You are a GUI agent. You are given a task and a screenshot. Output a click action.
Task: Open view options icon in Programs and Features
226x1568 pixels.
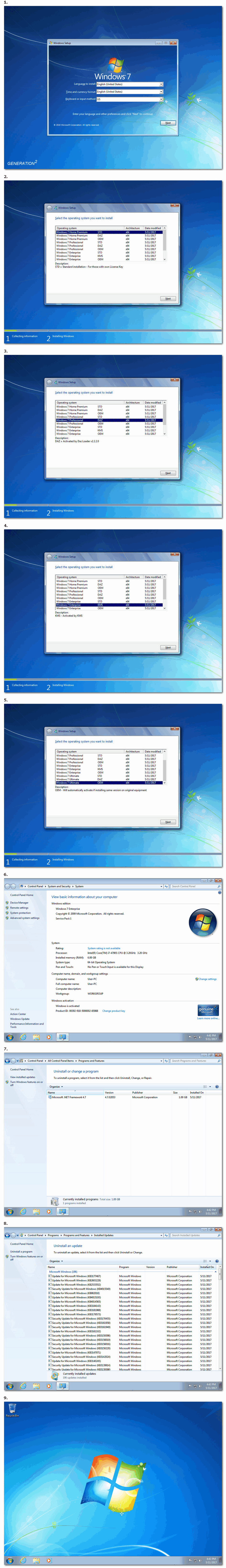(x=206, y=1086)
